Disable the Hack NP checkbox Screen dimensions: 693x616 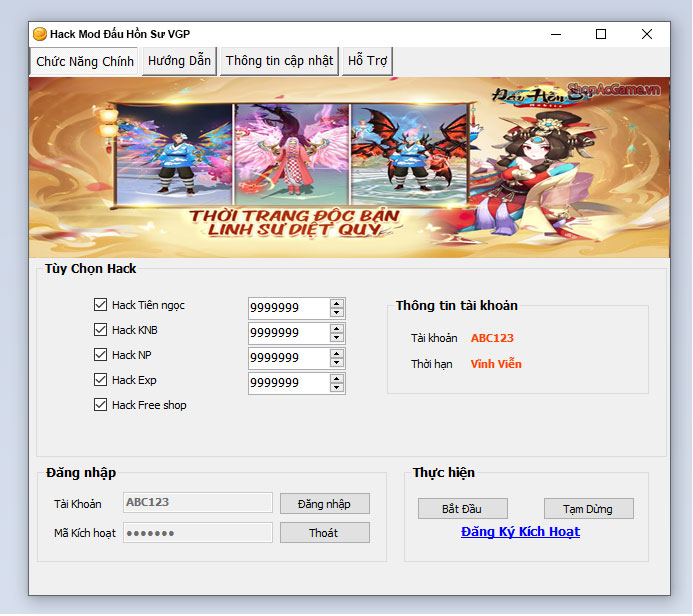click(x=100, y=354)
